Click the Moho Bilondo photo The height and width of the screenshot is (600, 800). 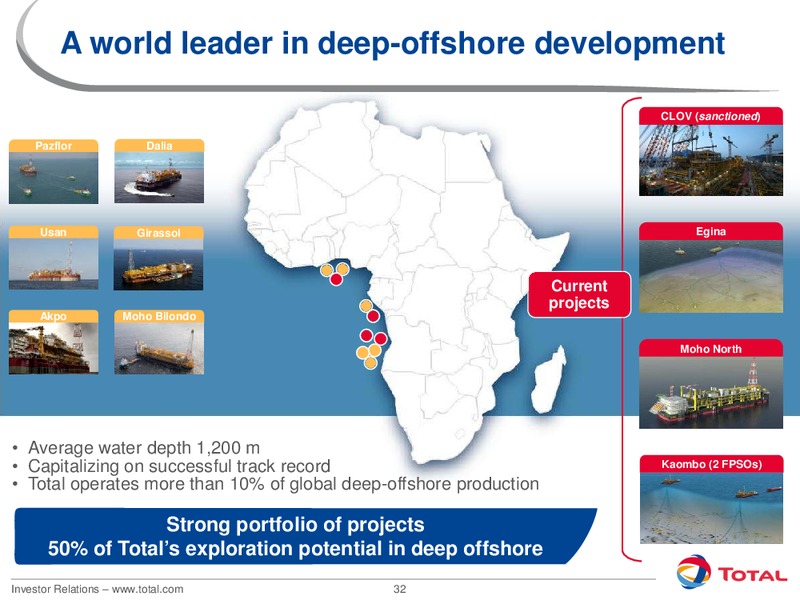[x=159, y=348]
